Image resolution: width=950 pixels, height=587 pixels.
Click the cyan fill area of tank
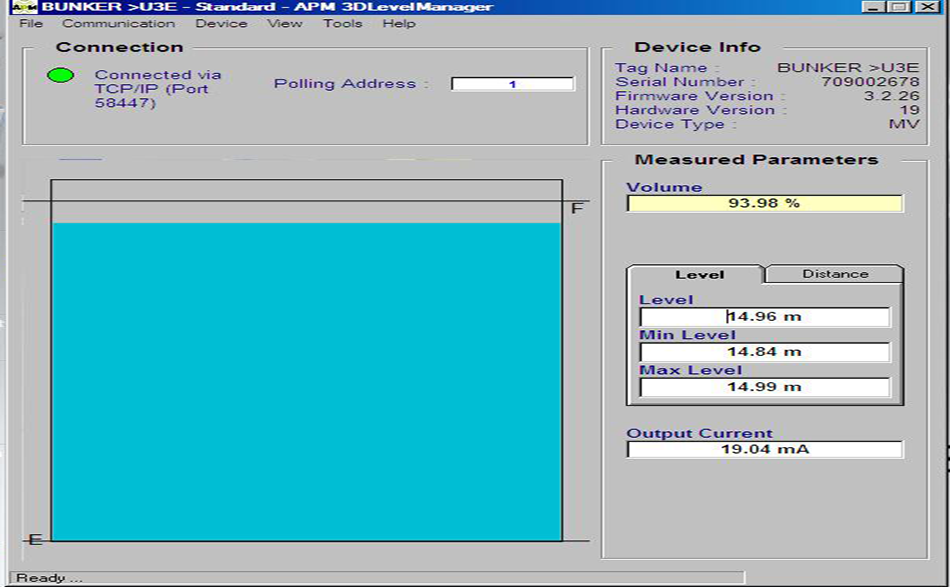click(307, 382)
